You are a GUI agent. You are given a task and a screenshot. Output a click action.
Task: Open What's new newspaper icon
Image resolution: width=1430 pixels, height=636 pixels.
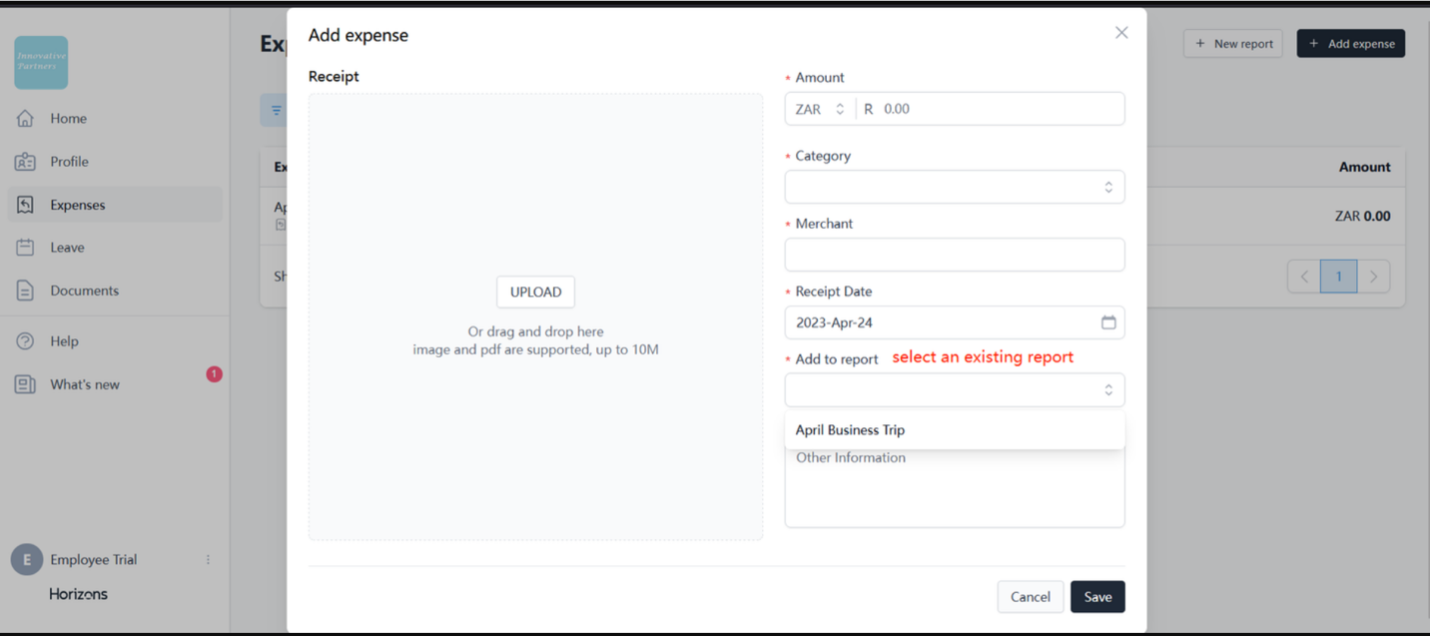[26, 385]
